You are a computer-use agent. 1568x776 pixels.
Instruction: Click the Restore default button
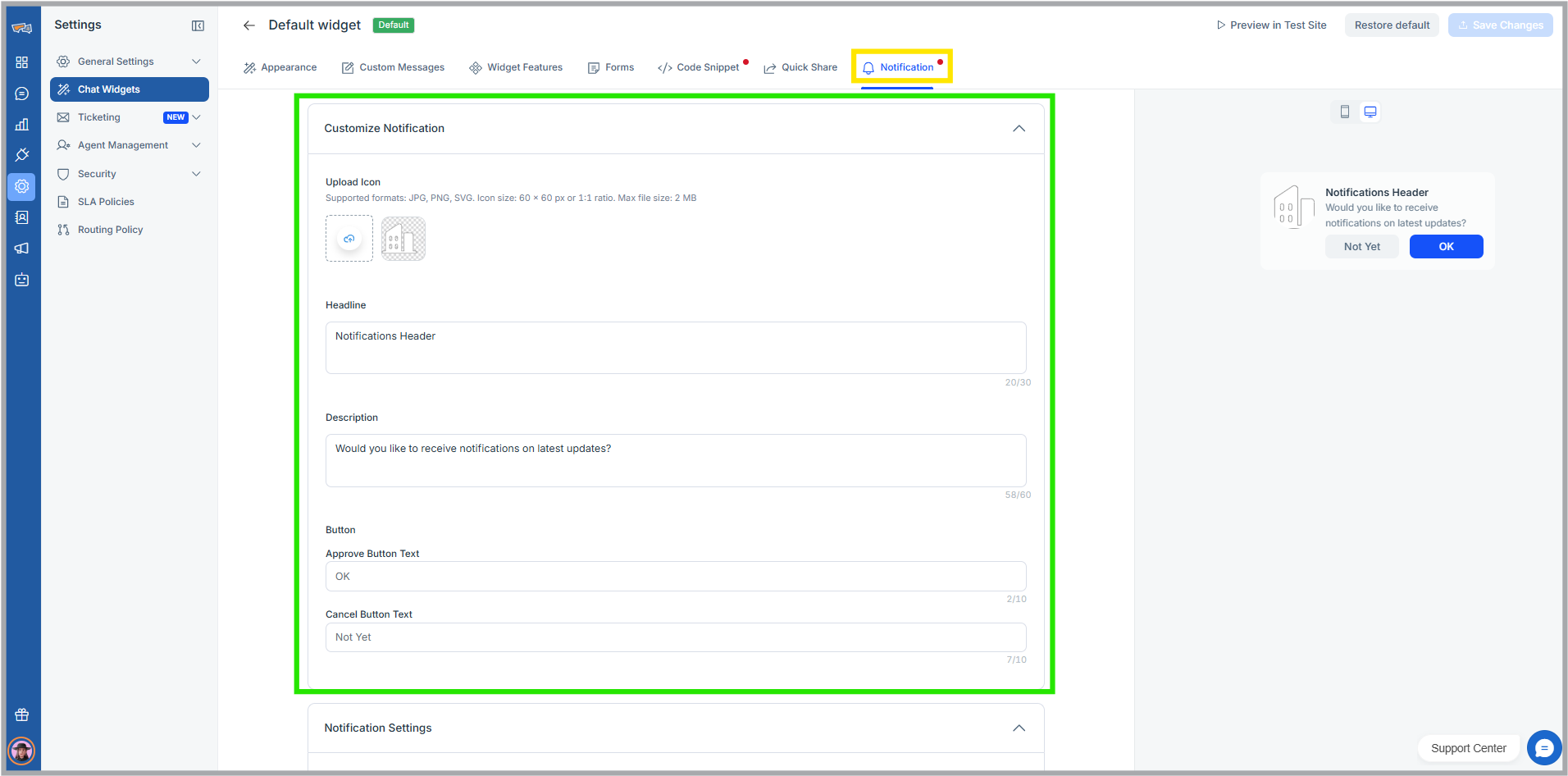tap(1392, 25)
